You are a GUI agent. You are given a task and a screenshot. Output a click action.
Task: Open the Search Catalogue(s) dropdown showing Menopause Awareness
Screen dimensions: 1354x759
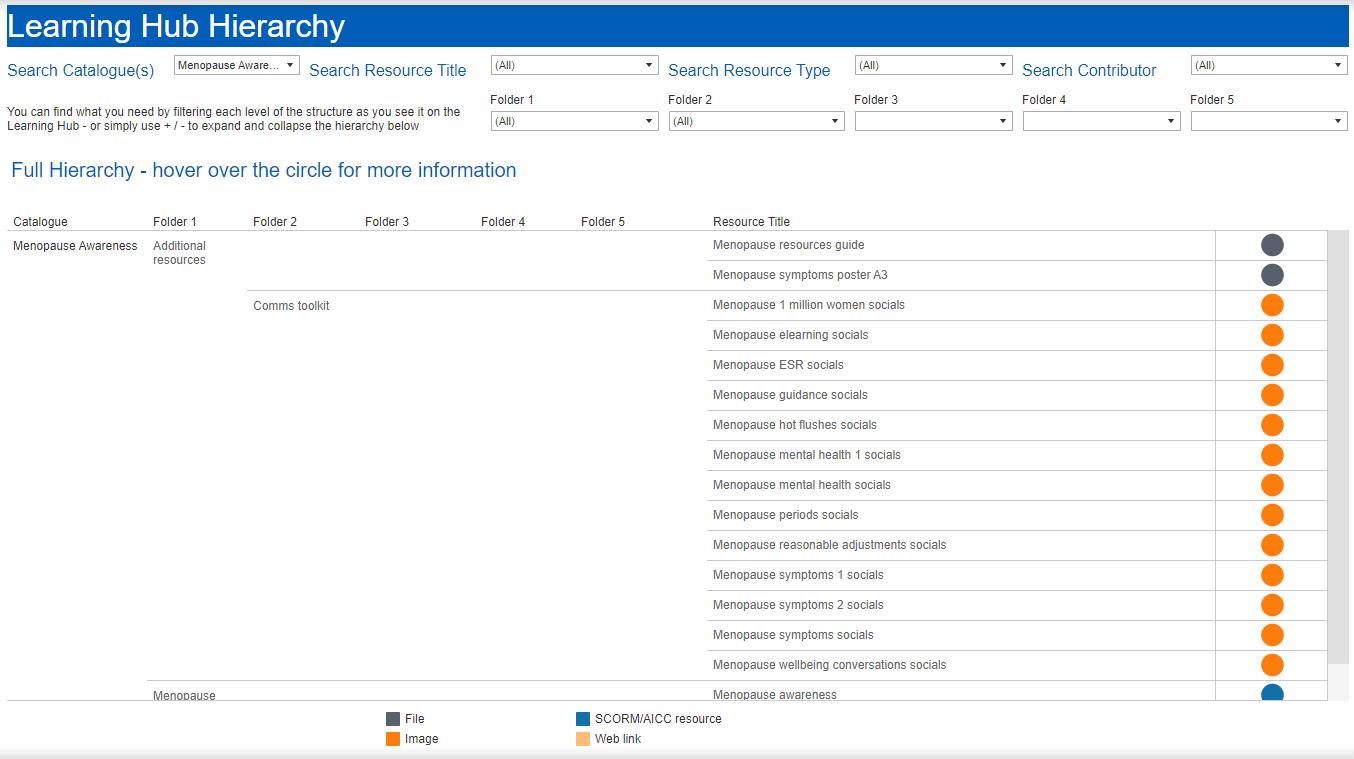point(236,64)
